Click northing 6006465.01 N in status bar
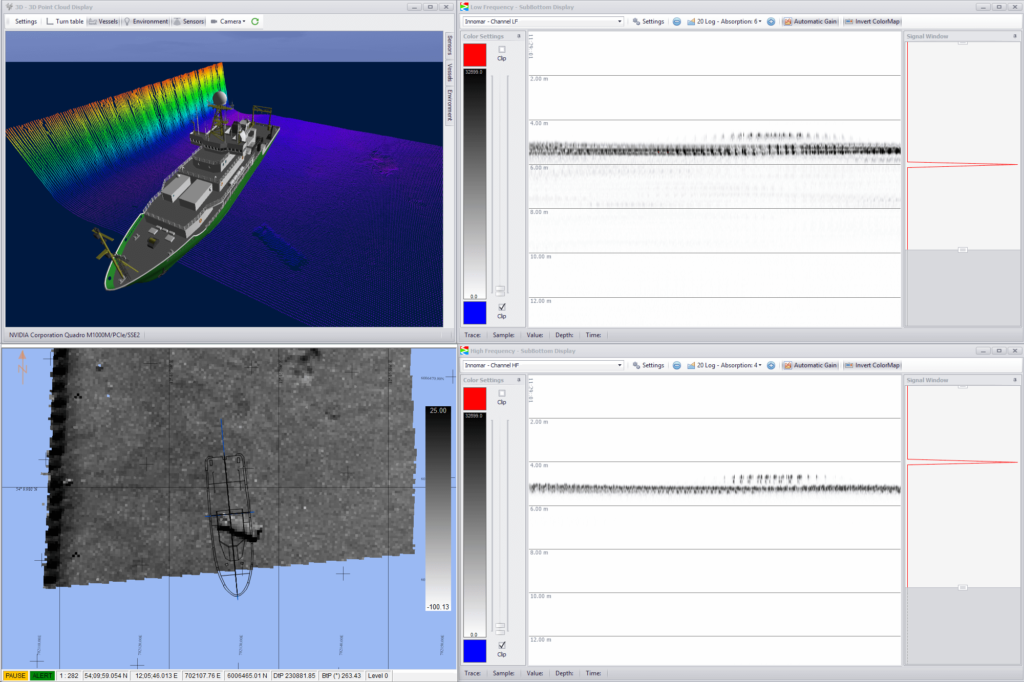1024x682 pixels. [247, 675]
